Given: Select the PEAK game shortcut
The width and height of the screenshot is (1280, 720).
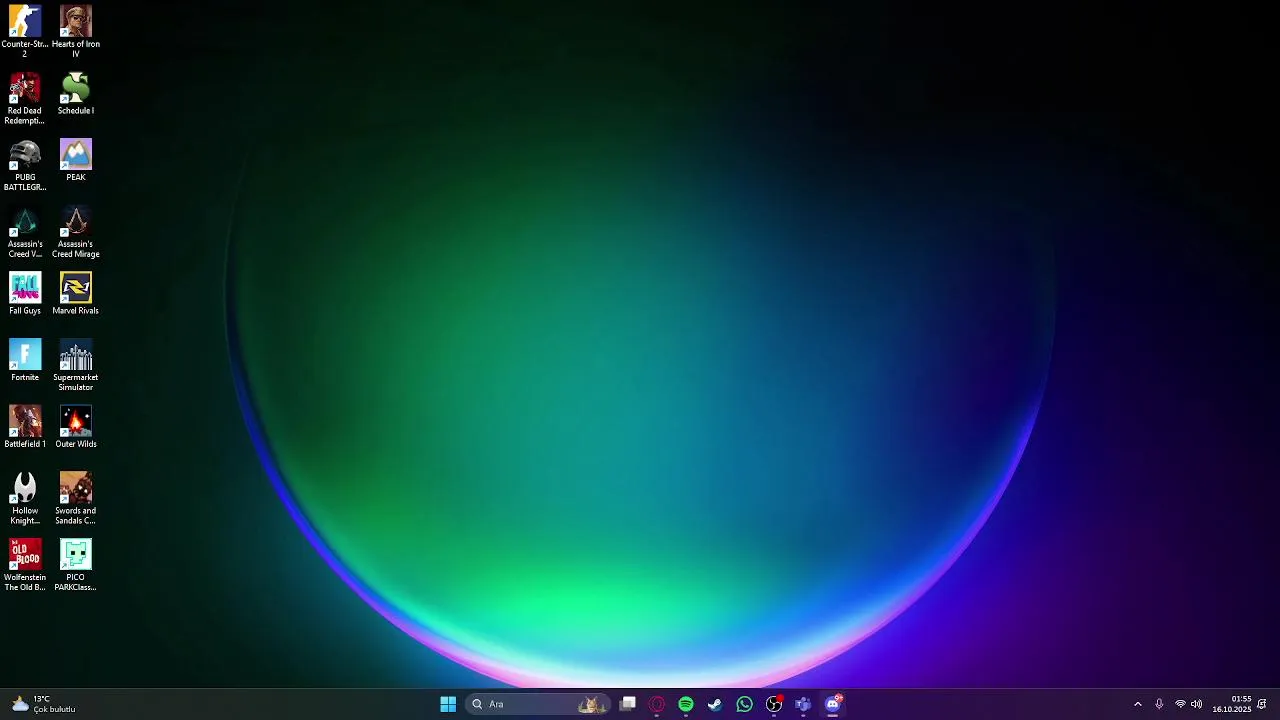Looking at the screenshot, I should 76,160.
